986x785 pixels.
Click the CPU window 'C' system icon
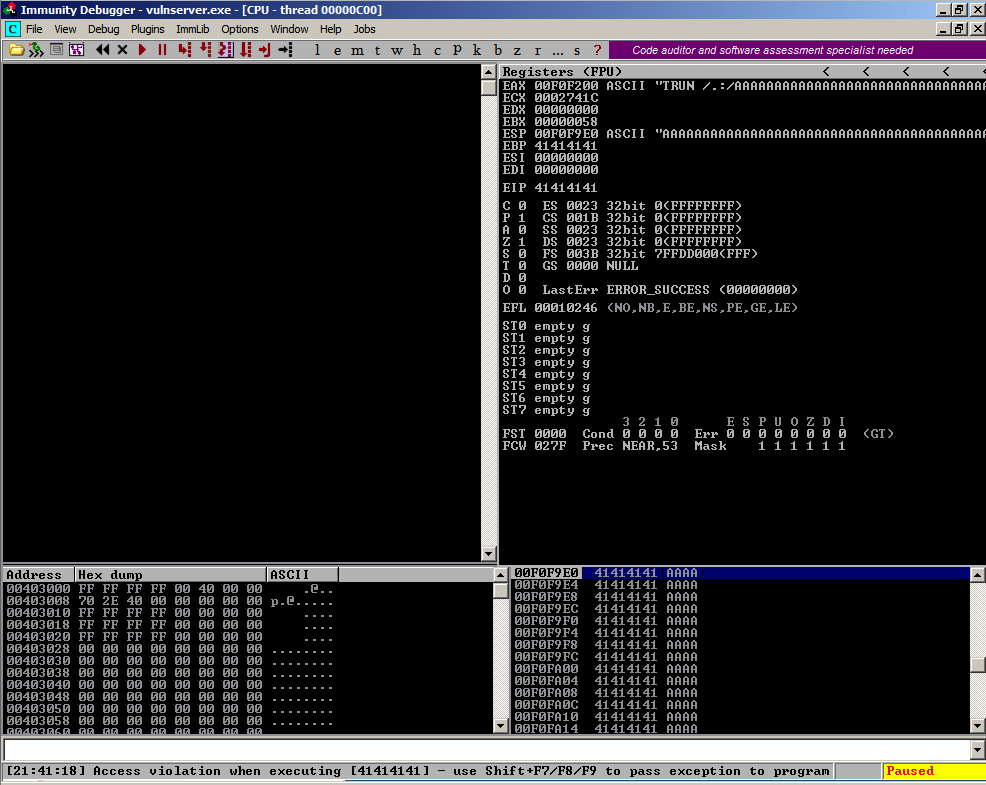tap(13, 29)
